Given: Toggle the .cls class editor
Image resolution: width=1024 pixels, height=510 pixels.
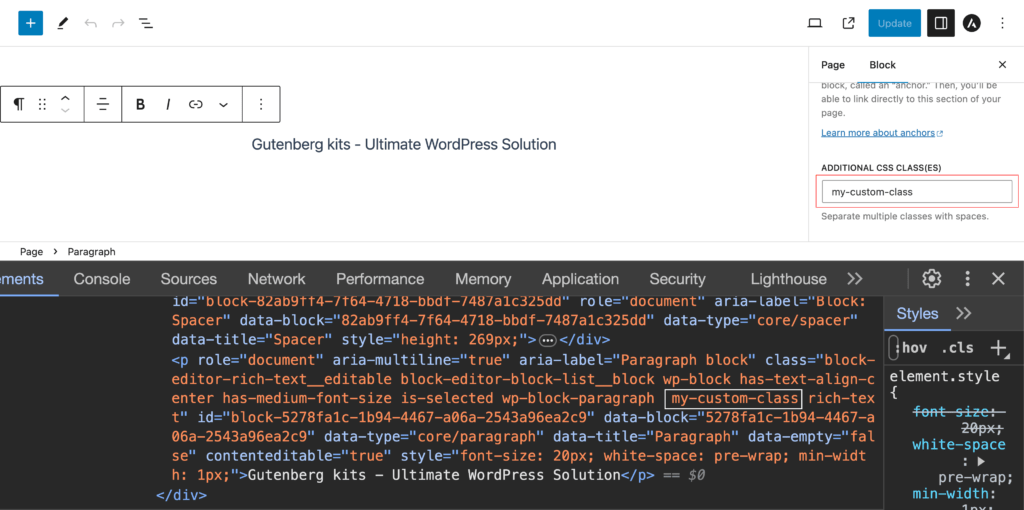Looking at the screenshot, I should click(x=958, y=348).
